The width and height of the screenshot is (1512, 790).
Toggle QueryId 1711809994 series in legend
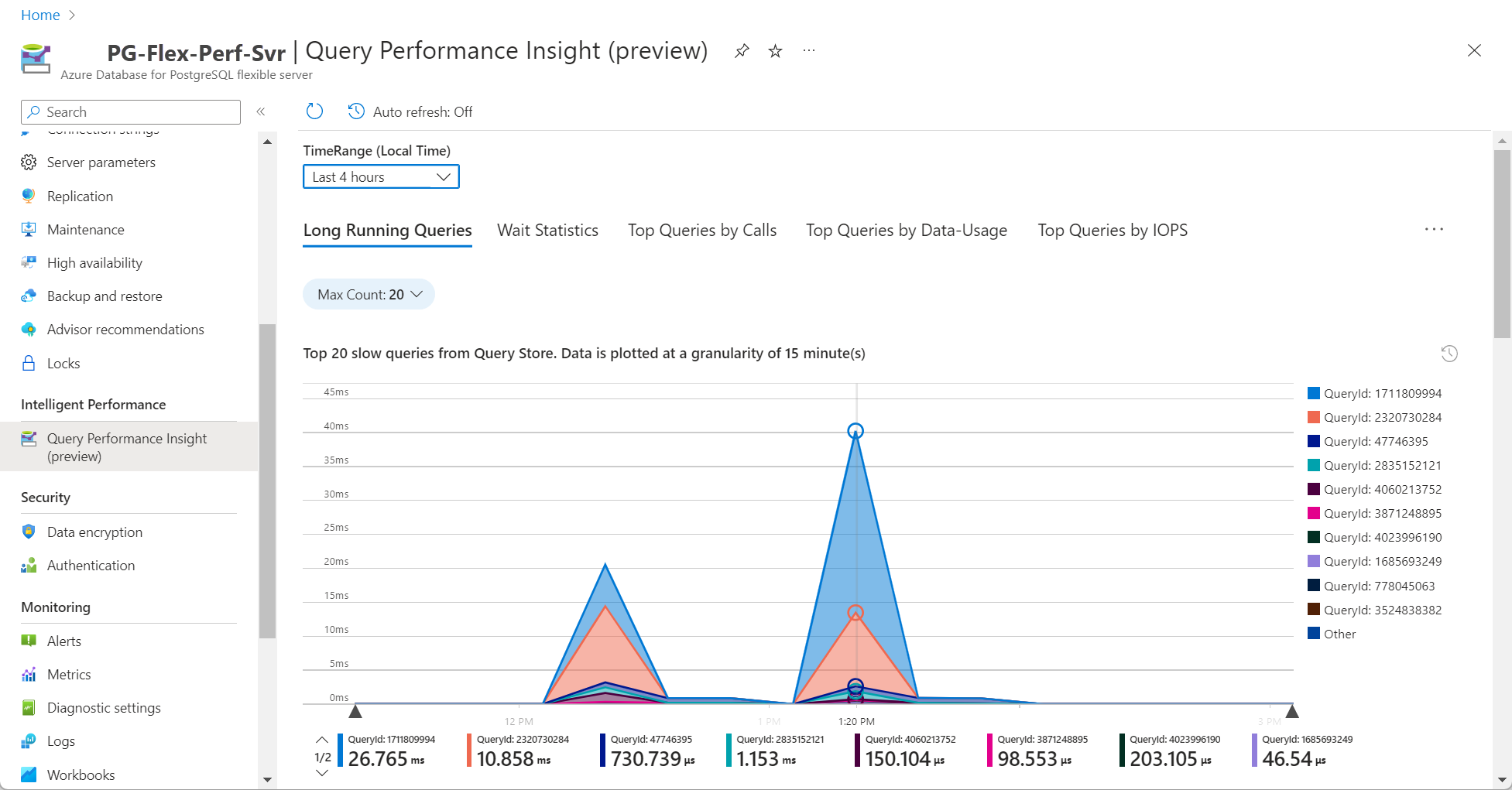pos(1374,393)
